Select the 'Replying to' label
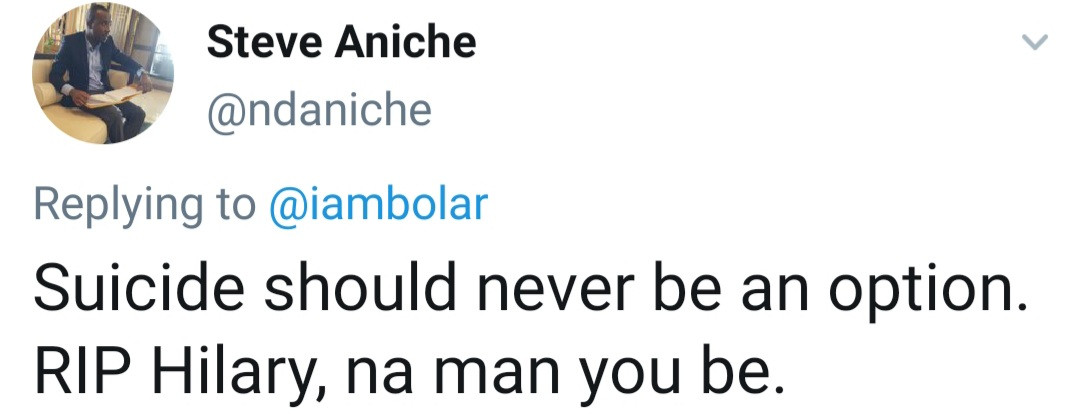The height and width of the screenshot is (414, 1080). pyautogui.click(x=145, y=207)
